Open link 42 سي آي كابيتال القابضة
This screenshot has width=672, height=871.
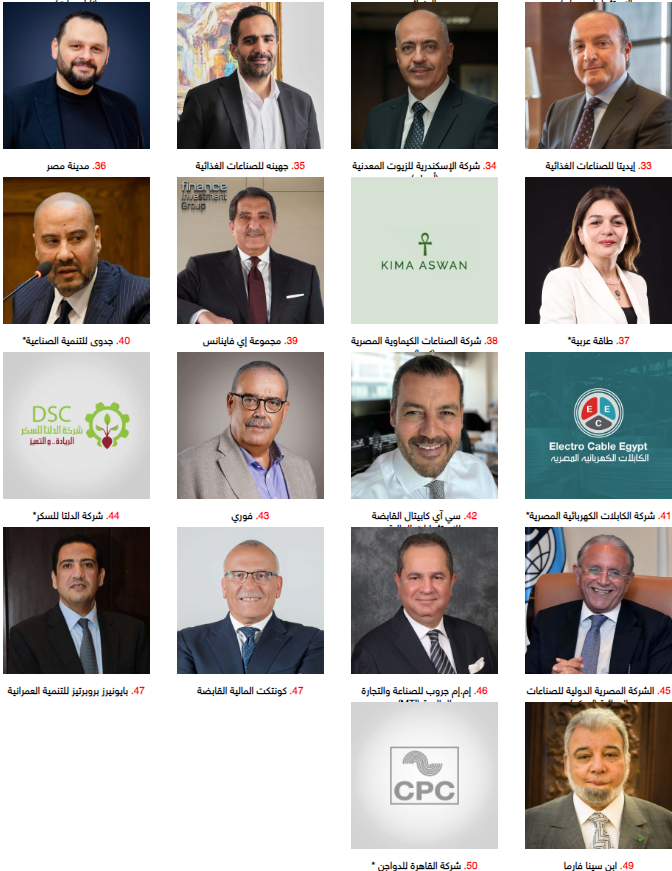click(x=424, y=515)
